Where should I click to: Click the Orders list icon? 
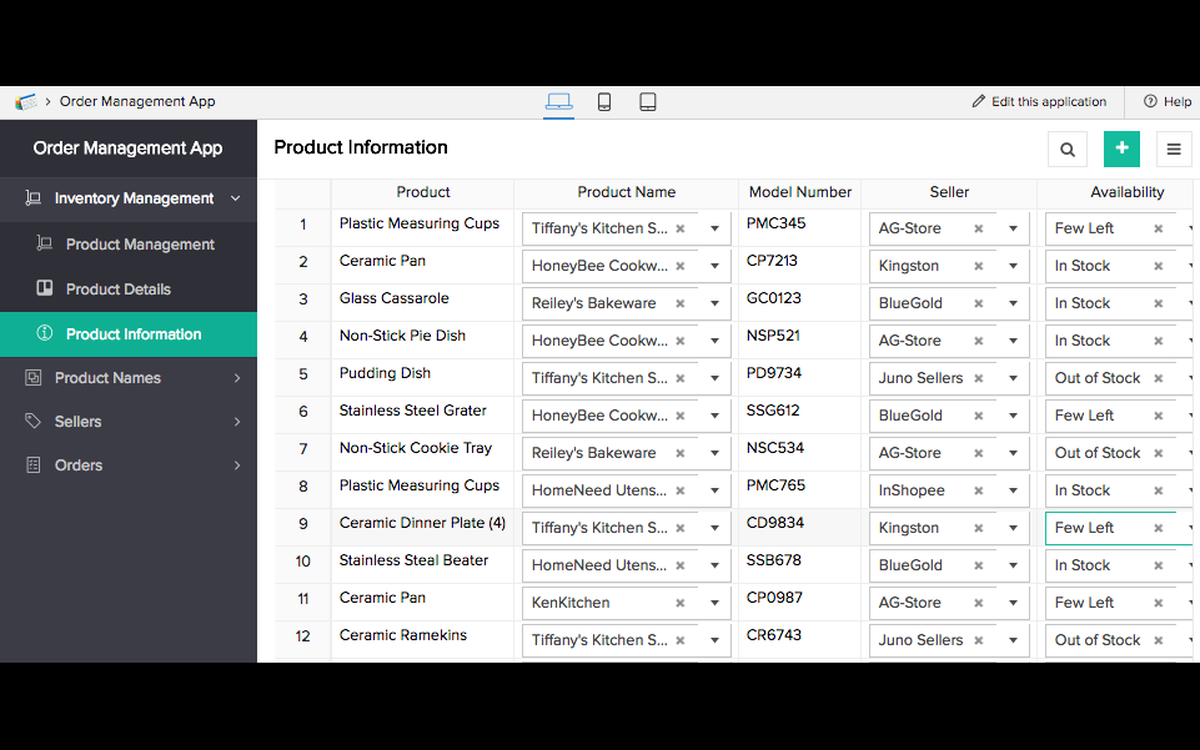tap(33, 465)
